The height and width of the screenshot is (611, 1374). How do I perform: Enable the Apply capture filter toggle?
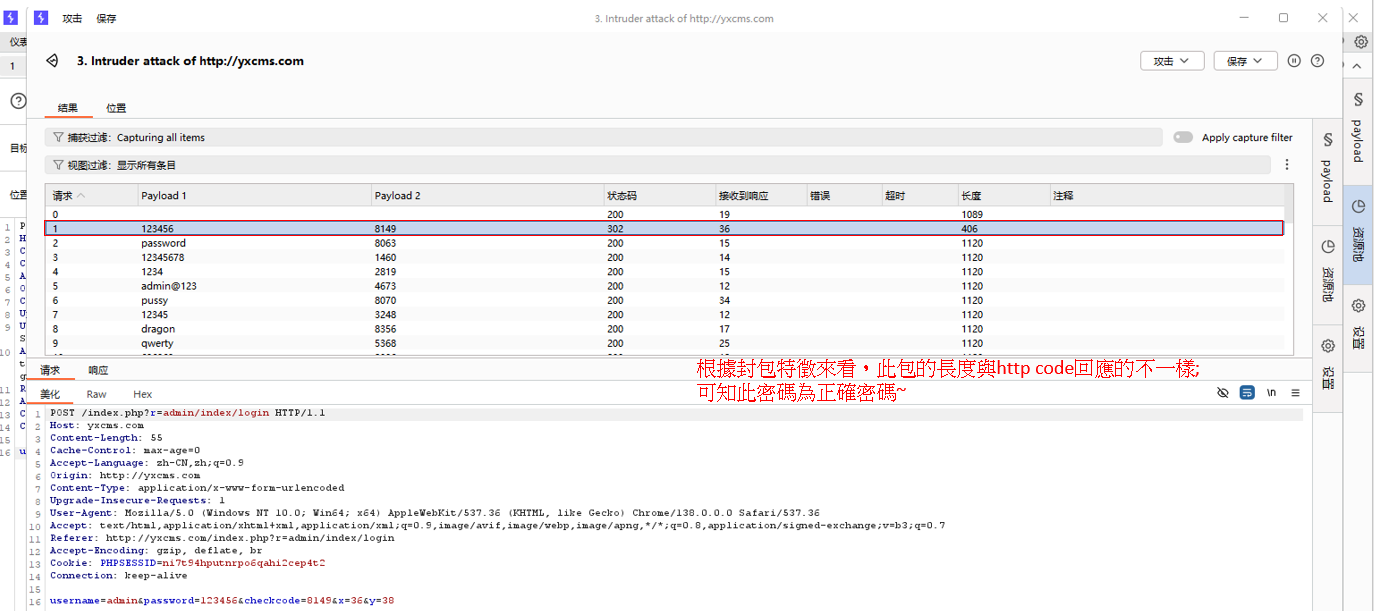(1183, 138)
